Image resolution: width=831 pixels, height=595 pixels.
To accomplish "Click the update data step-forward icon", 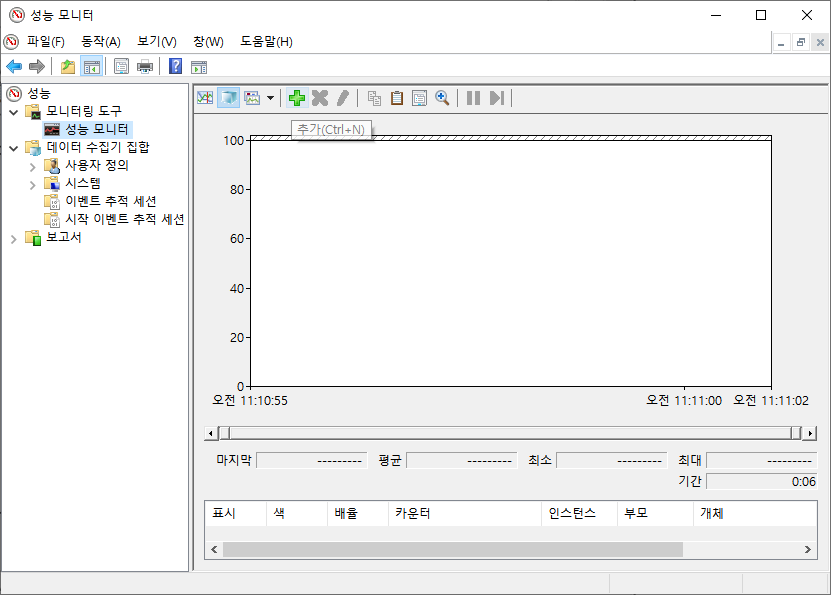I will click(497, 98).
